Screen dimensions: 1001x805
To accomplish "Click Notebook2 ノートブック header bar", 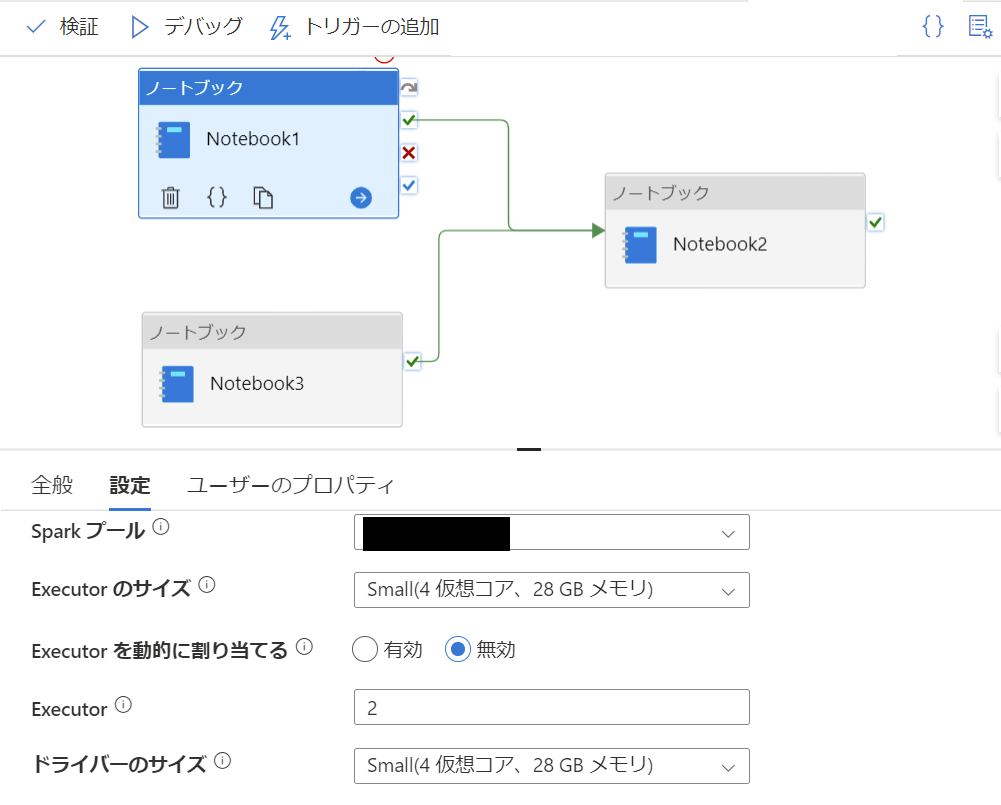I will 735,192.
